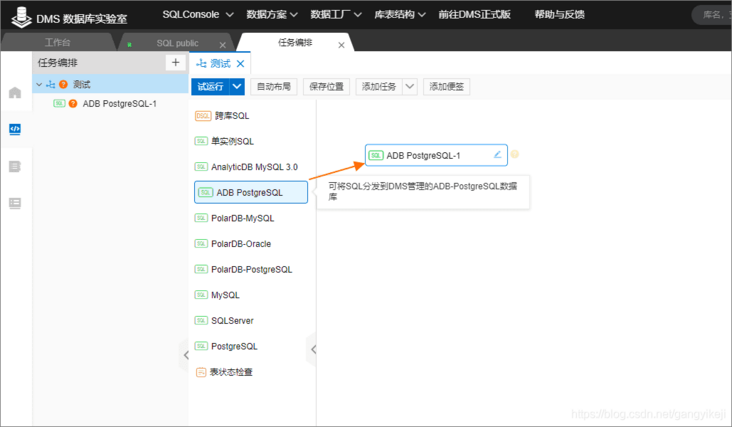Open the 数据工厂 dropdown menu
732x427 pixels.
point(336,14)
